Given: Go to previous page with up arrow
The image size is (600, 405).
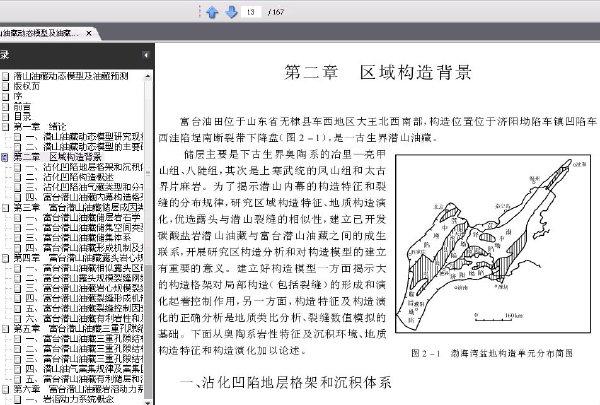Looking at the screenshot, I should pos(213,12).
